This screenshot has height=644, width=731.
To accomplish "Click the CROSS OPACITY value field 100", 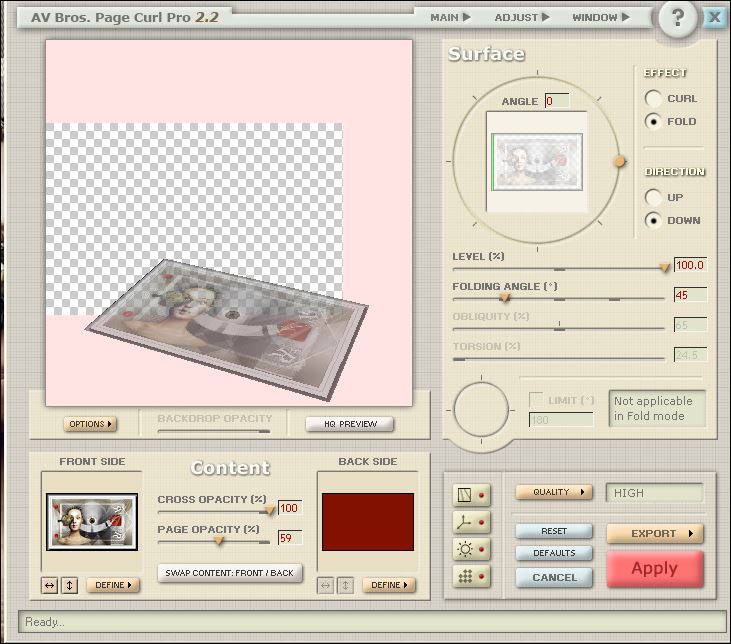I will (x=290, y=508).
